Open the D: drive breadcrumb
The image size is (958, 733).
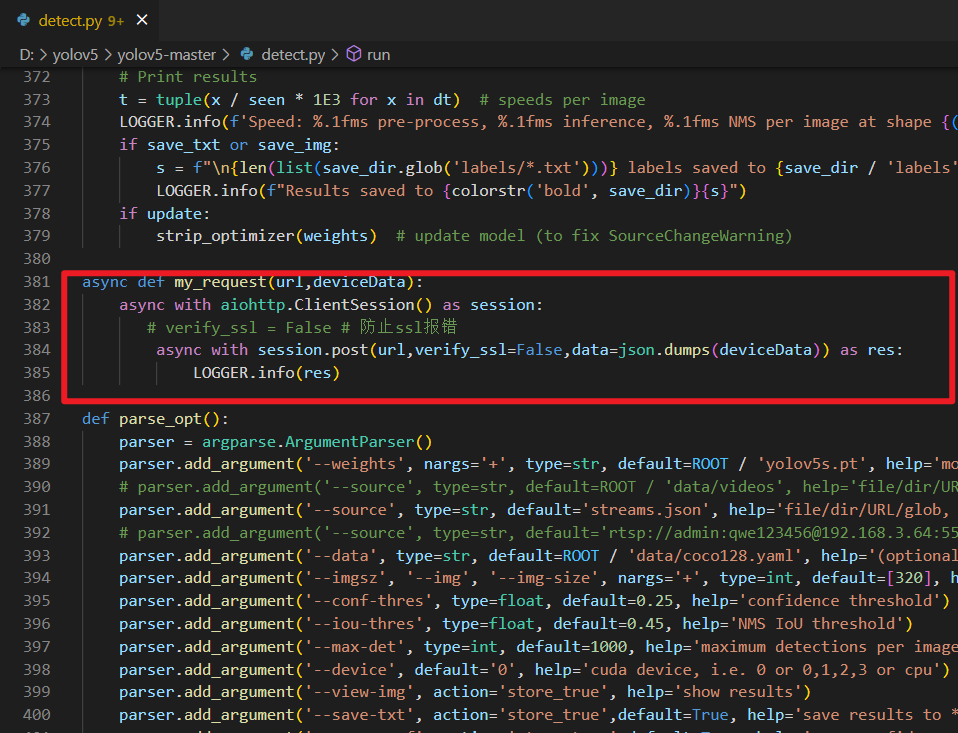tap(27, 54)
